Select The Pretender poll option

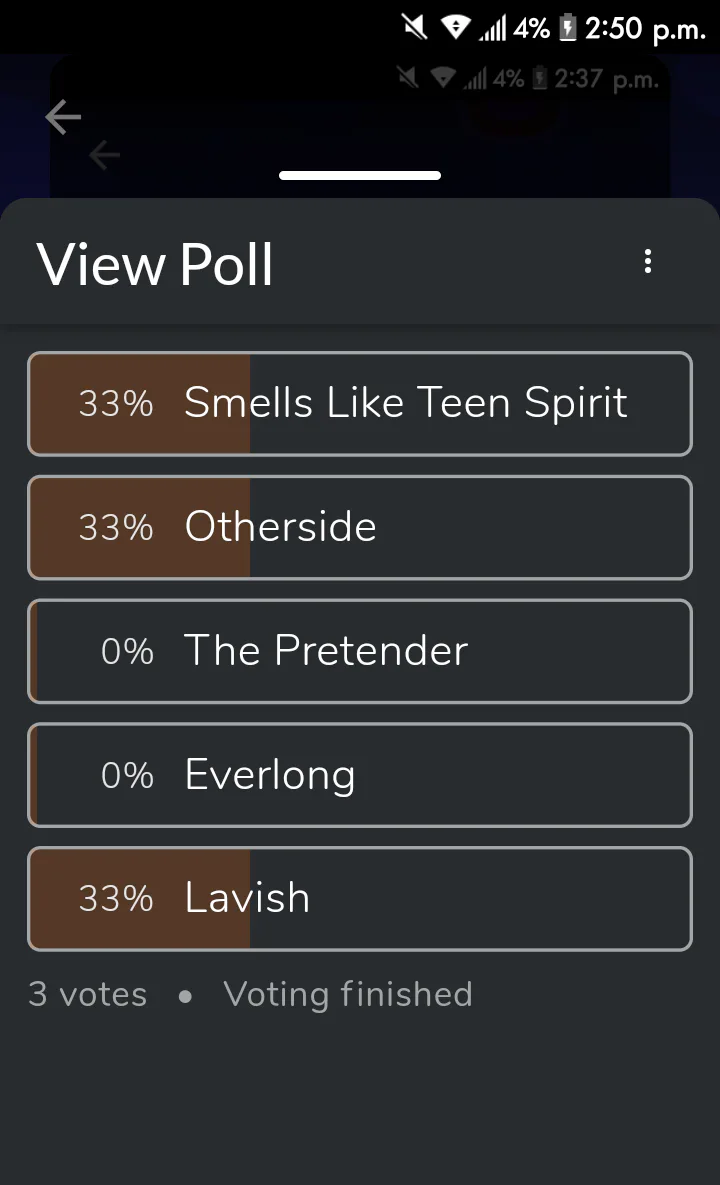tap(360, 651)
